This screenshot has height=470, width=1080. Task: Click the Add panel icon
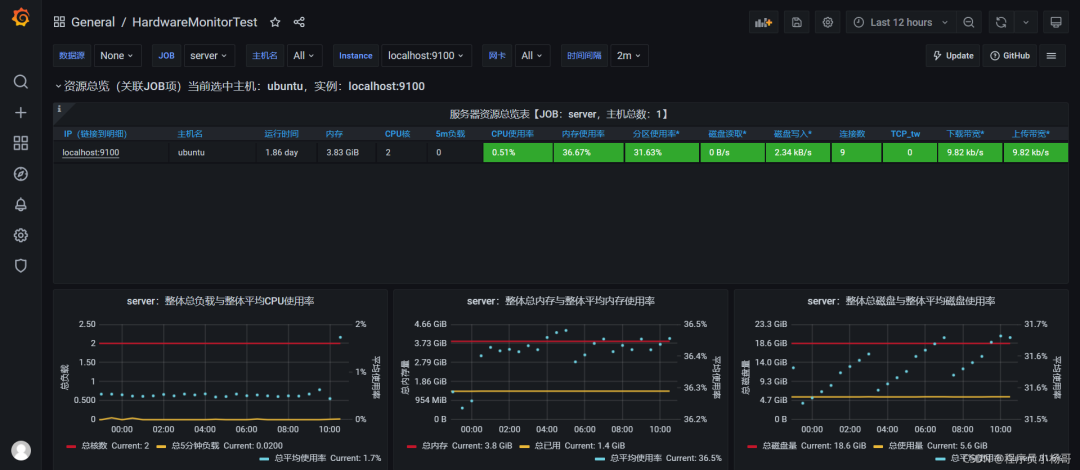pyautogui.click(x=764, y=22)
